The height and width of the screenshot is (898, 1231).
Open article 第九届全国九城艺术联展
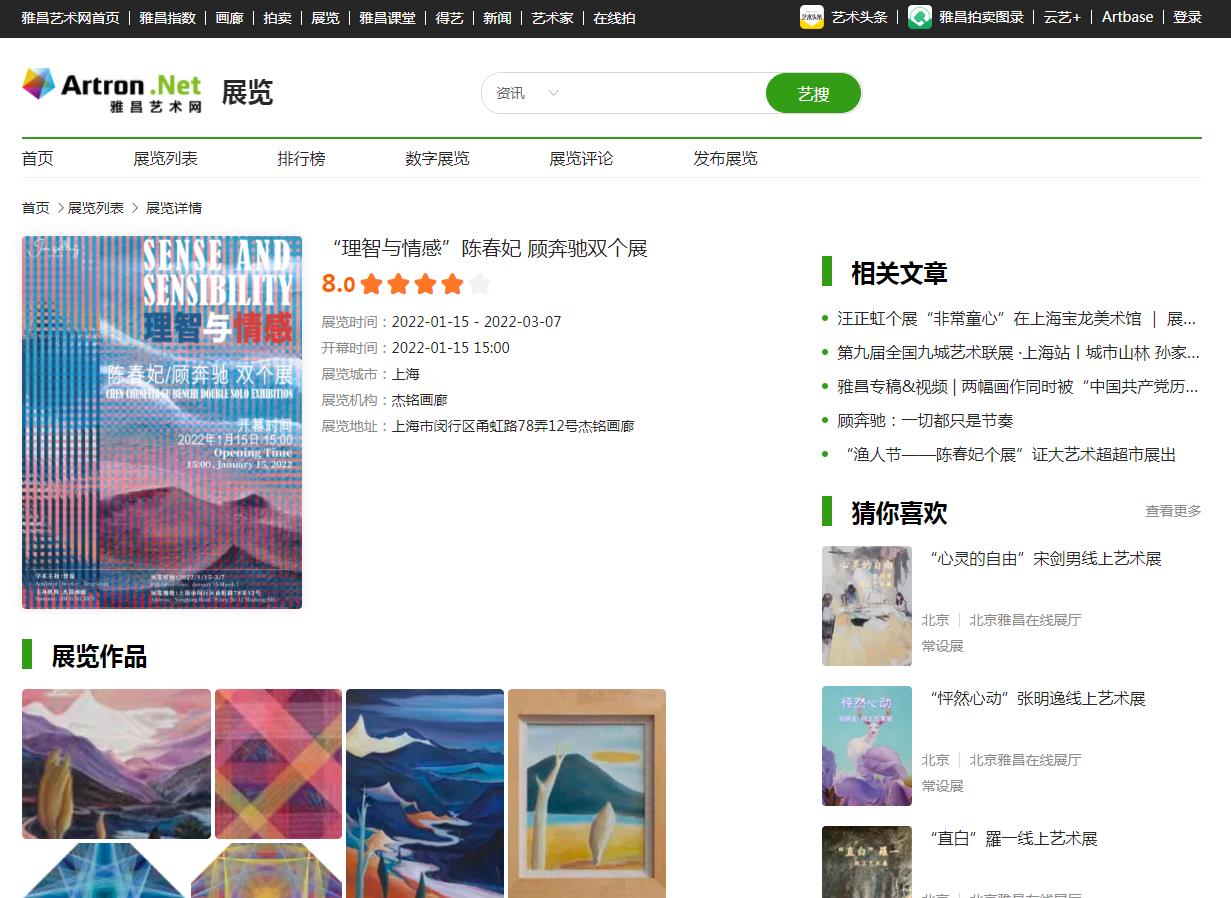coord(1018,353)
